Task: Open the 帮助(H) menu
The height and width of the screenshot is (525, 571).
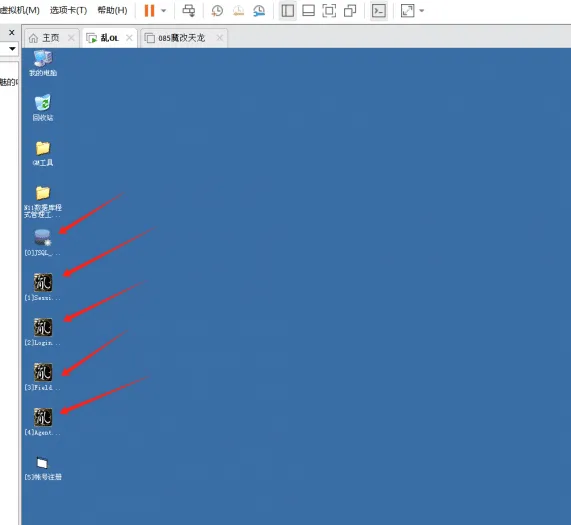Action: coord(113,10)
